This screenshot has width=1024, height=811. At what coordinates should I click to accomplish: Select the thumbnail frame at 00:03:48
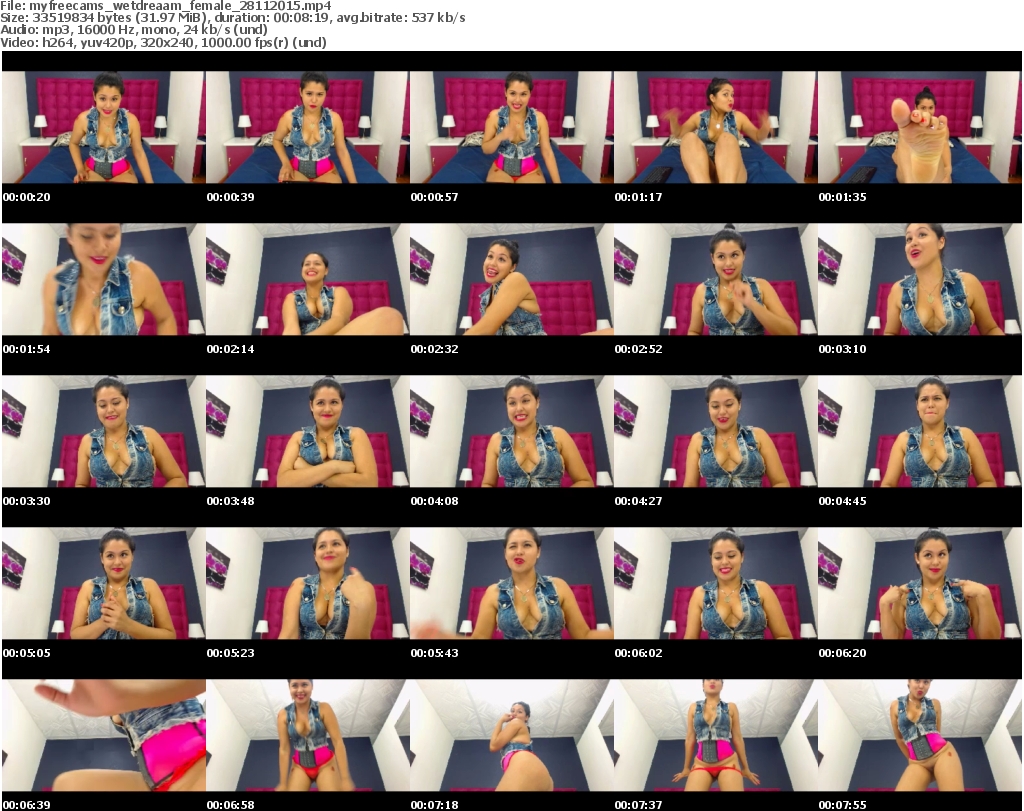click(308, 432)
